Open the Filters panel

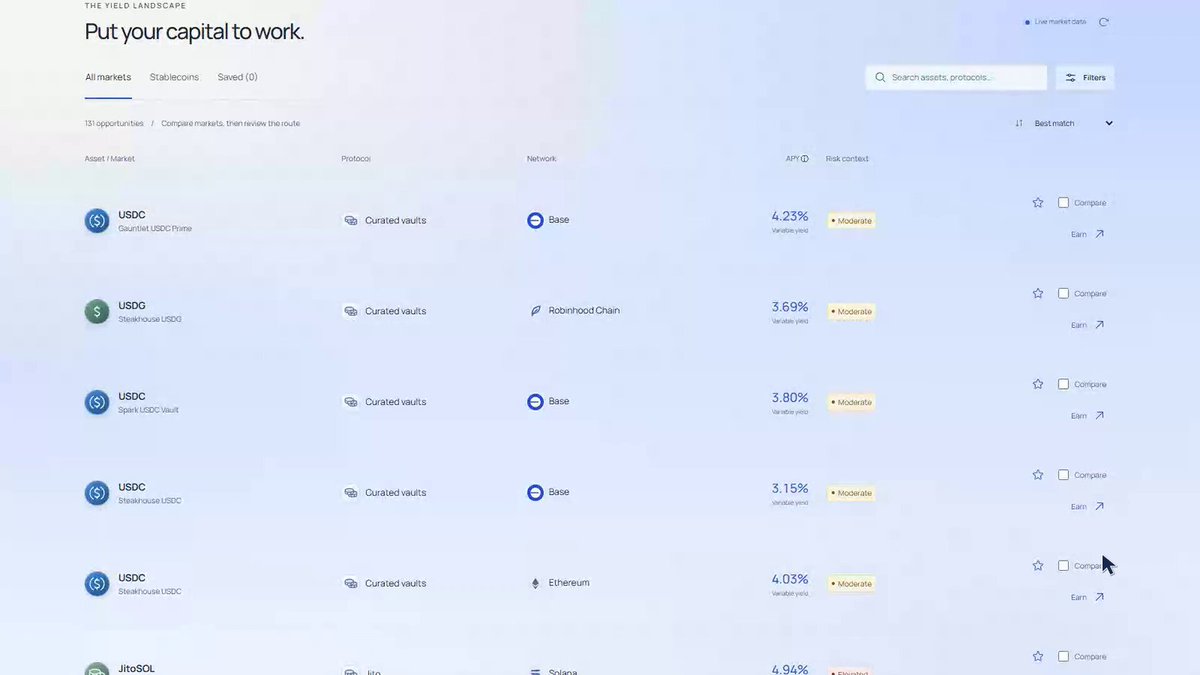click(x=1085, y=77)
